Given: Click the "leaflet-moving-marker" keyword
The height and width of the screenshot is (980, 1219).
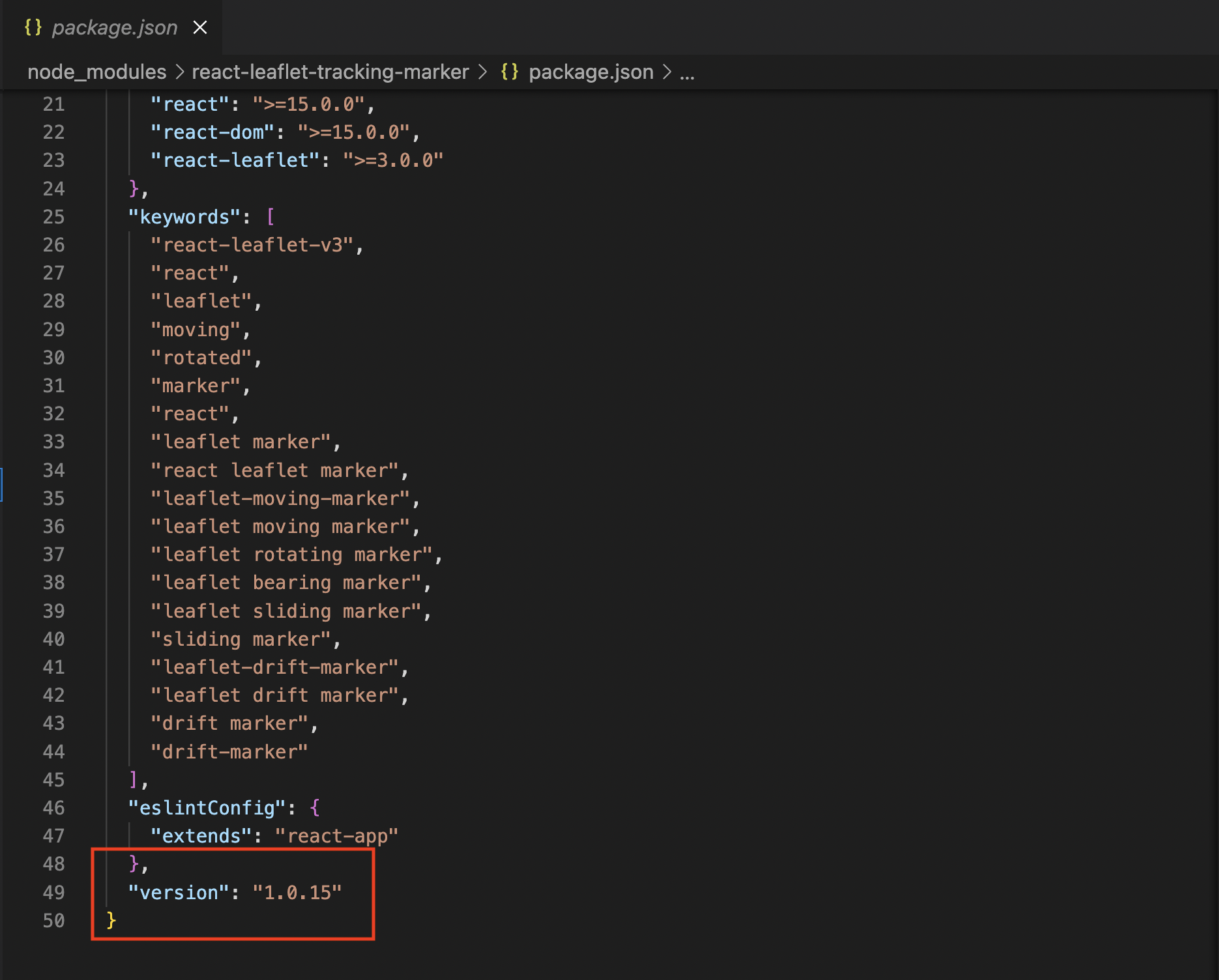Looking at the screenshot, I should tap(280, 498).
